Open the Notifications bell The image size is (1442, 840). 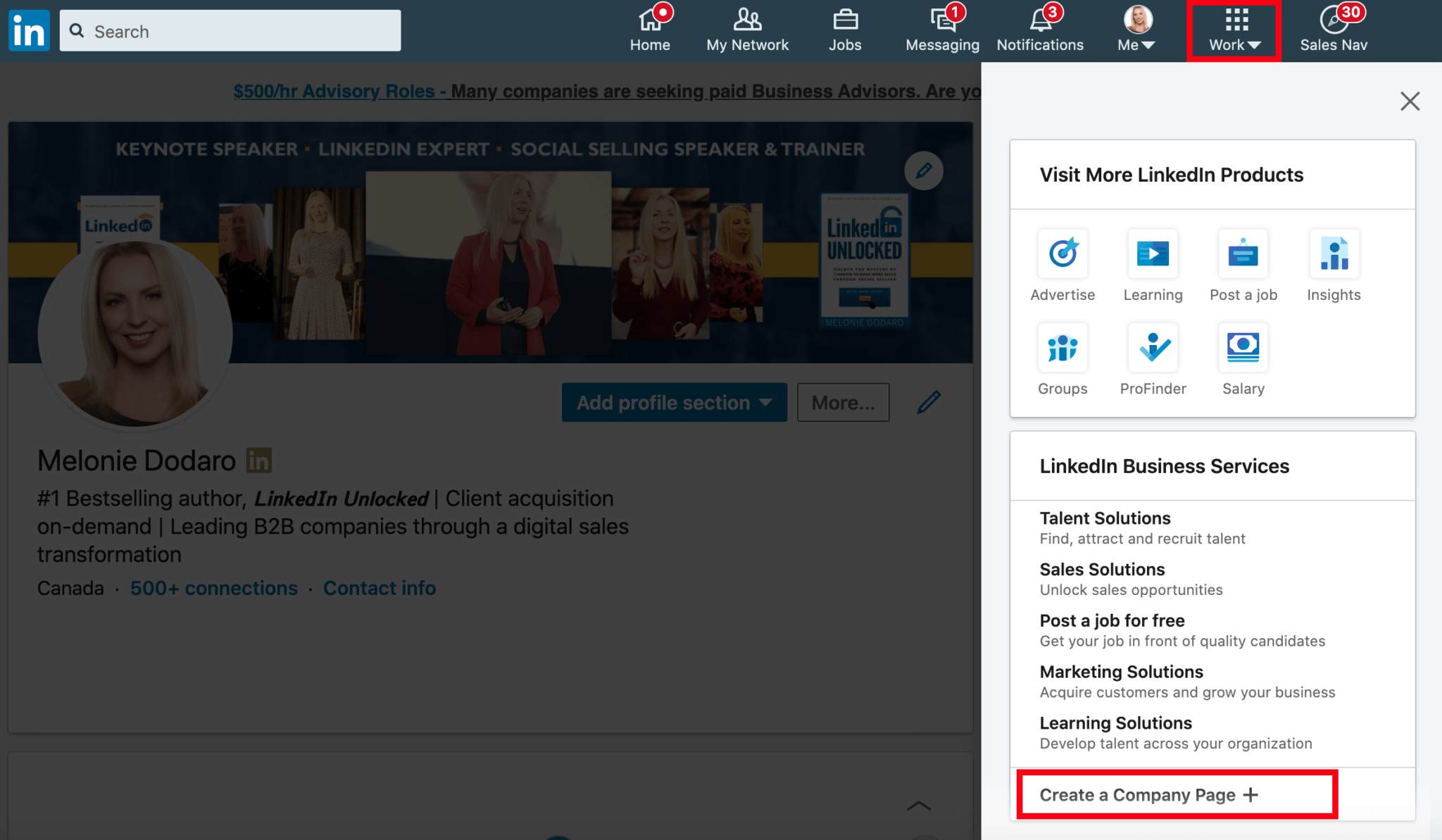click(x=1039, y=28)
